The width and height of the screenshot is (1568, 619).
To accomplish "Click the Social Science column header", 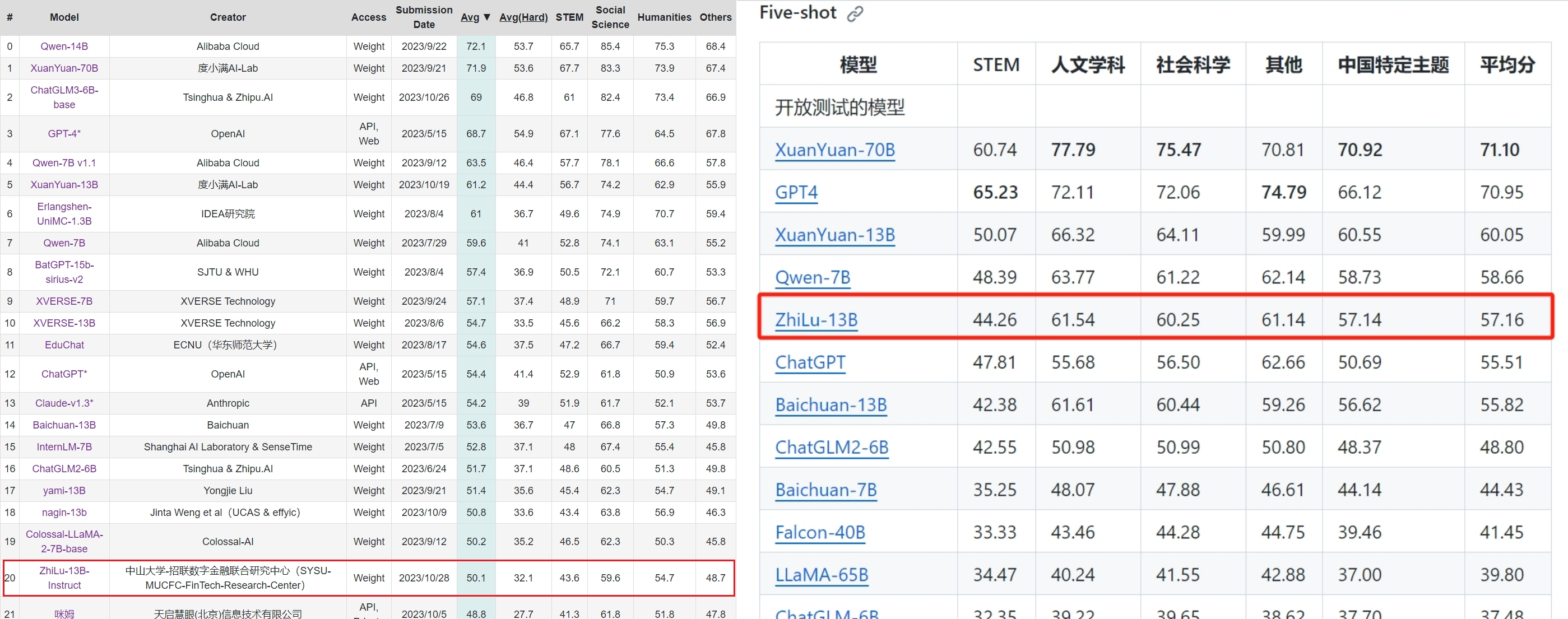I will coord(610,18).
